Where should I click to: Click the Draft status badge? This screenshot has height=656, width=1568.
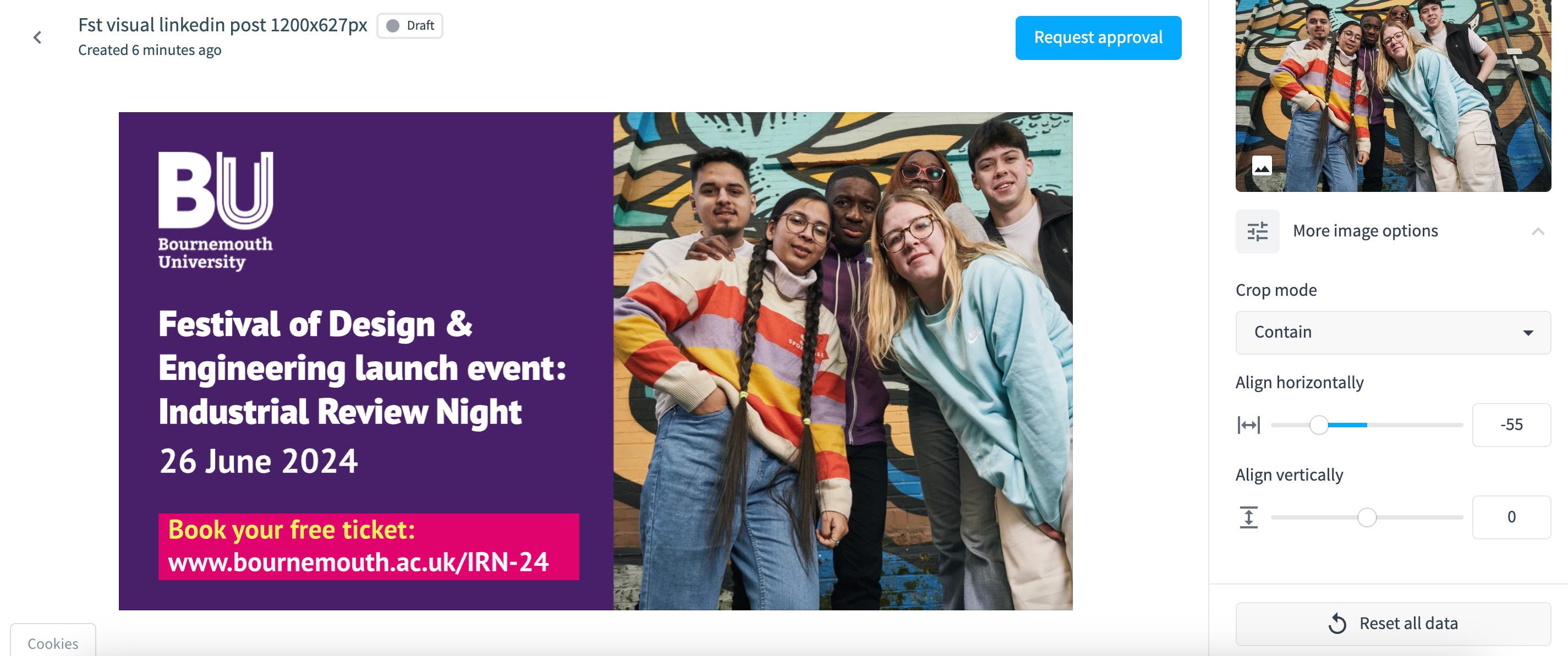pos(410,25)
